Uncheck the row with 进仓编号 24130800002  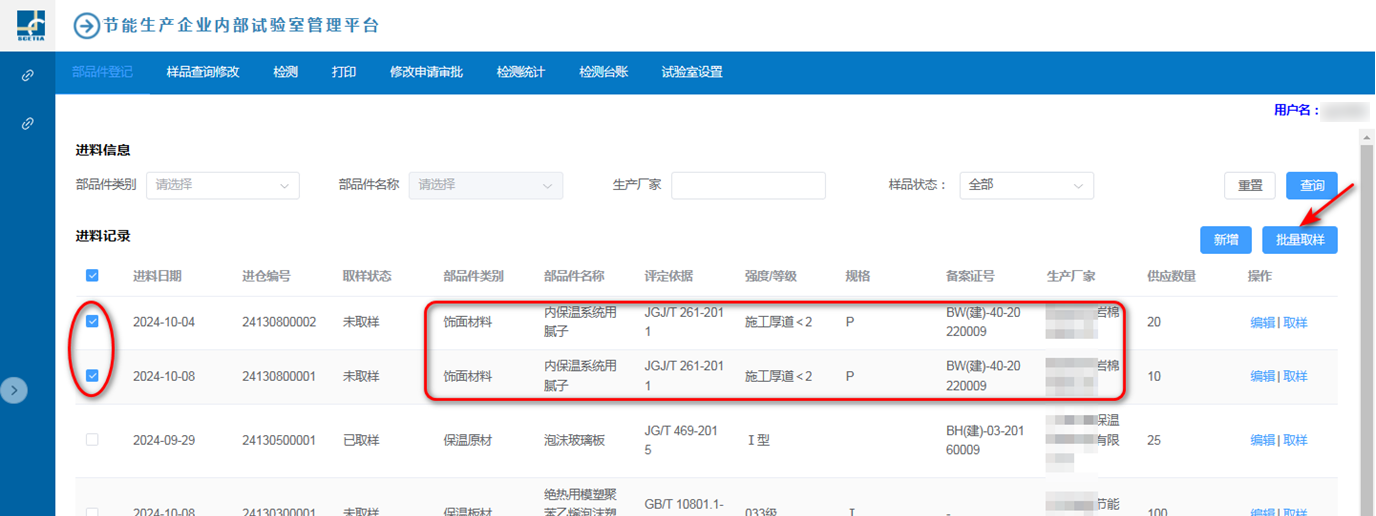click(93, 322)
